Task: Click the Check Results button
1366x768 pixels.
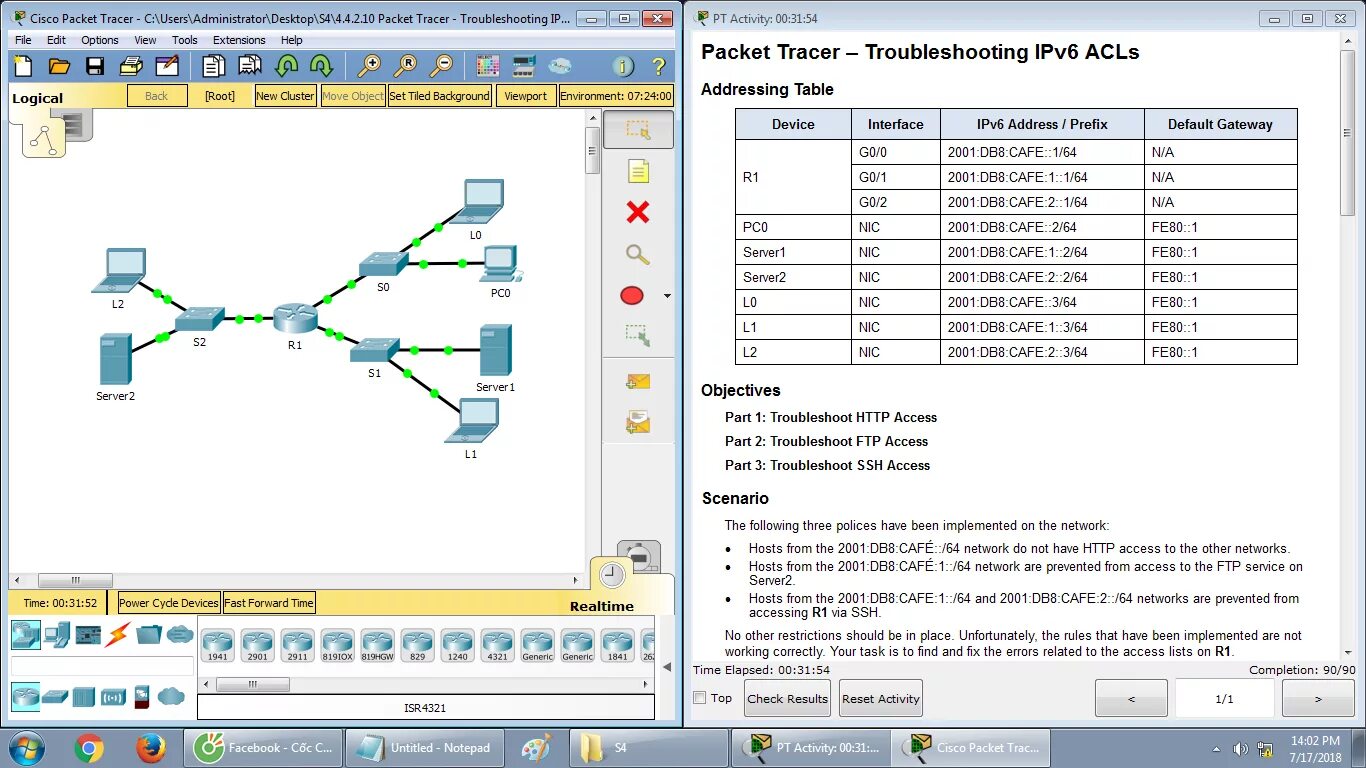Action: pyautogui.click(x=787, y=698)
